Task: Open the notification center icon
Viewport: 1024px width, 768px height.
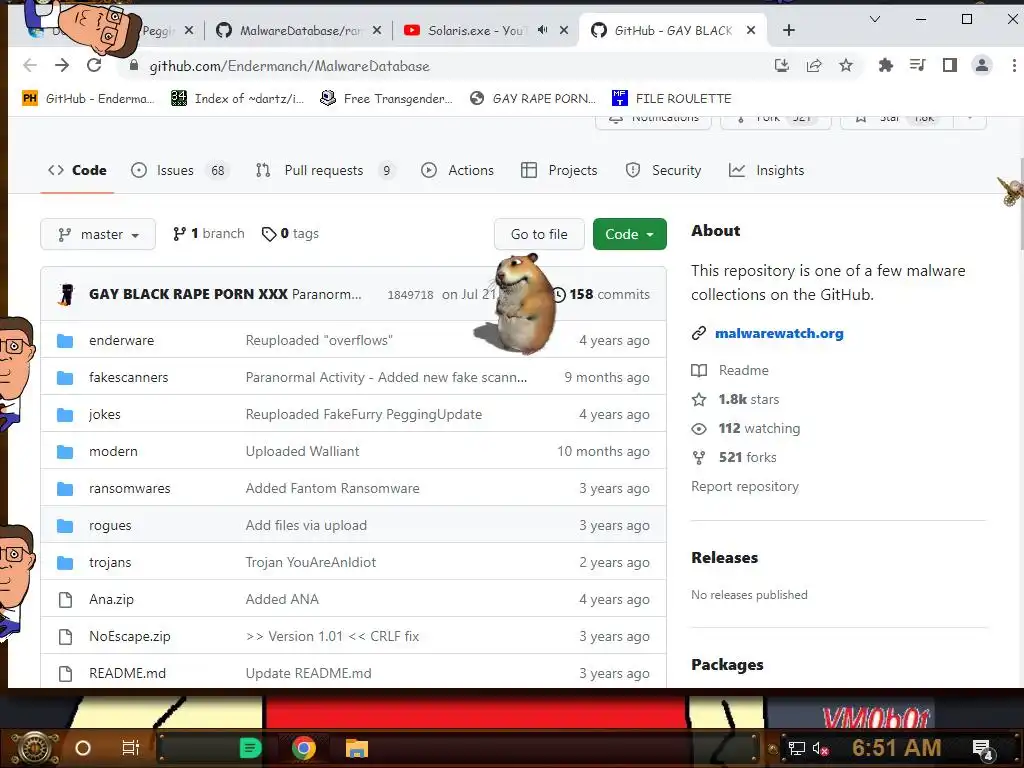Action: (x=983, y=749)
